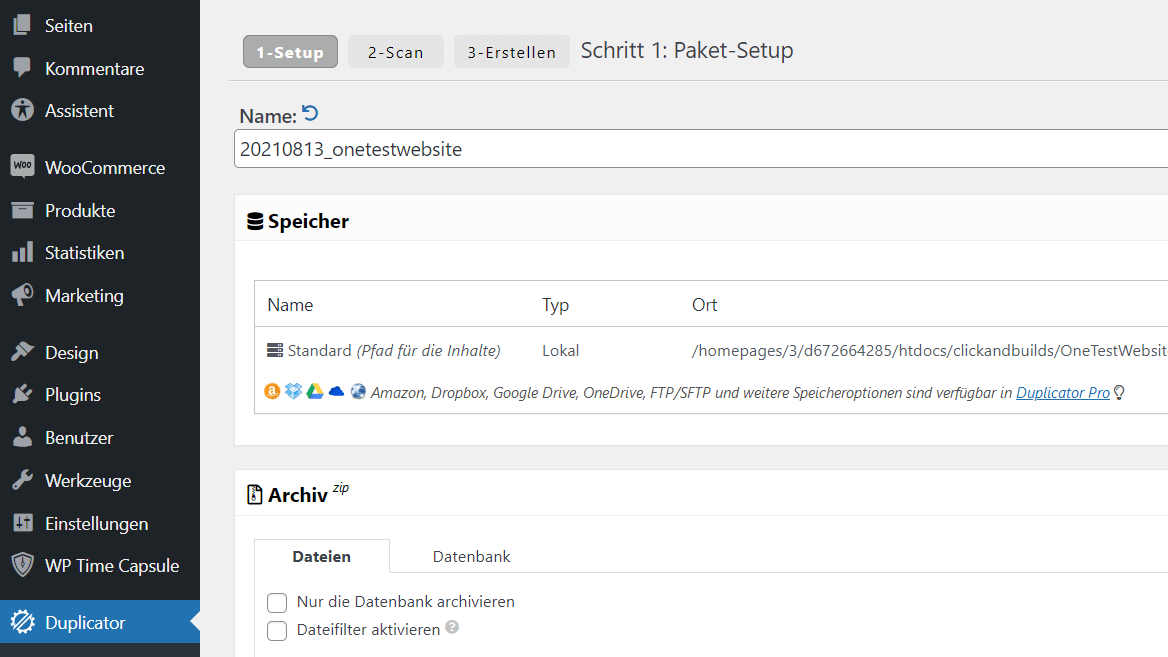Viewport: 1168px width, 657px height.
Task: Click the Plugins plug icon
Action: point(22,394)
